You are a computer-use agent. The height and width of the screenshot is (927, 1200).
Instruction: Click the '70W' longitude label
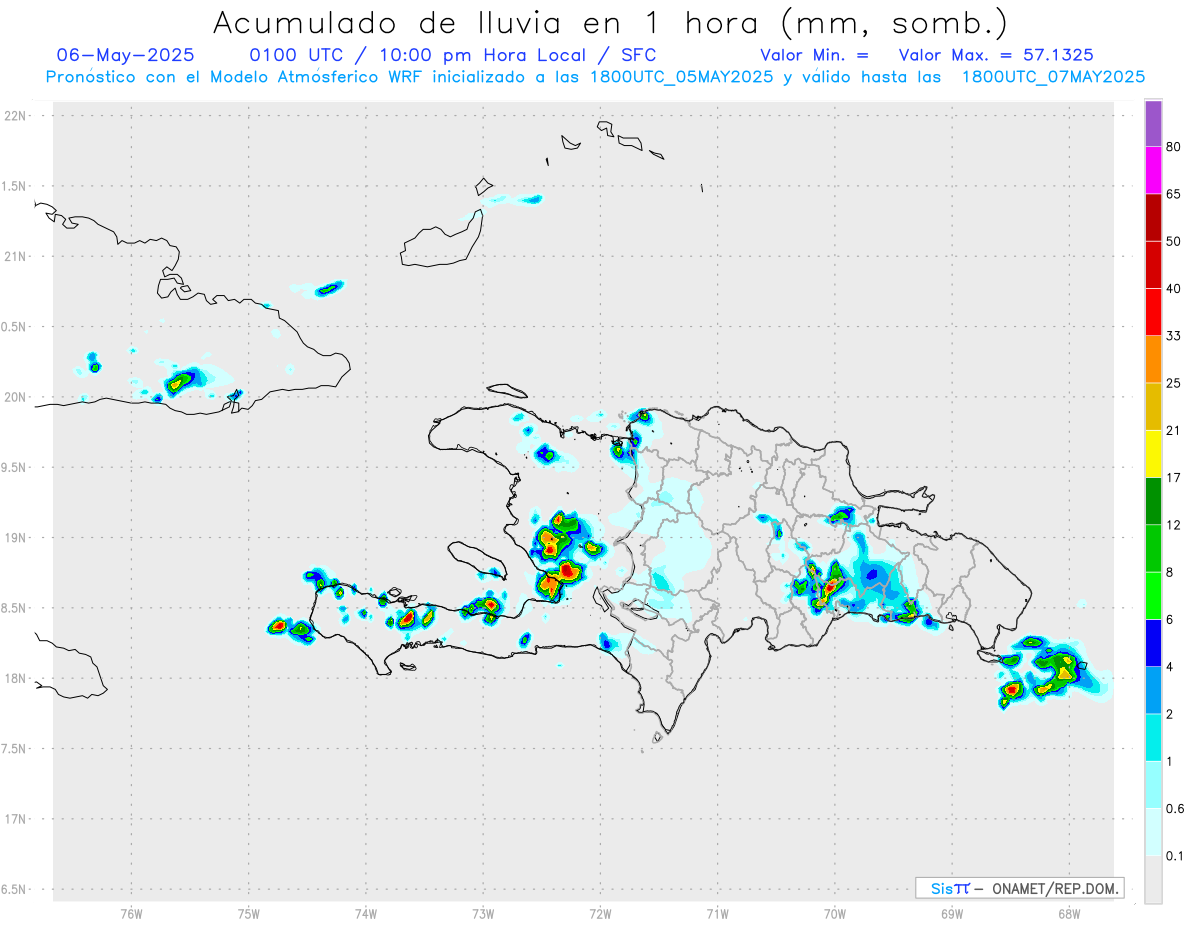click(835, 913)
